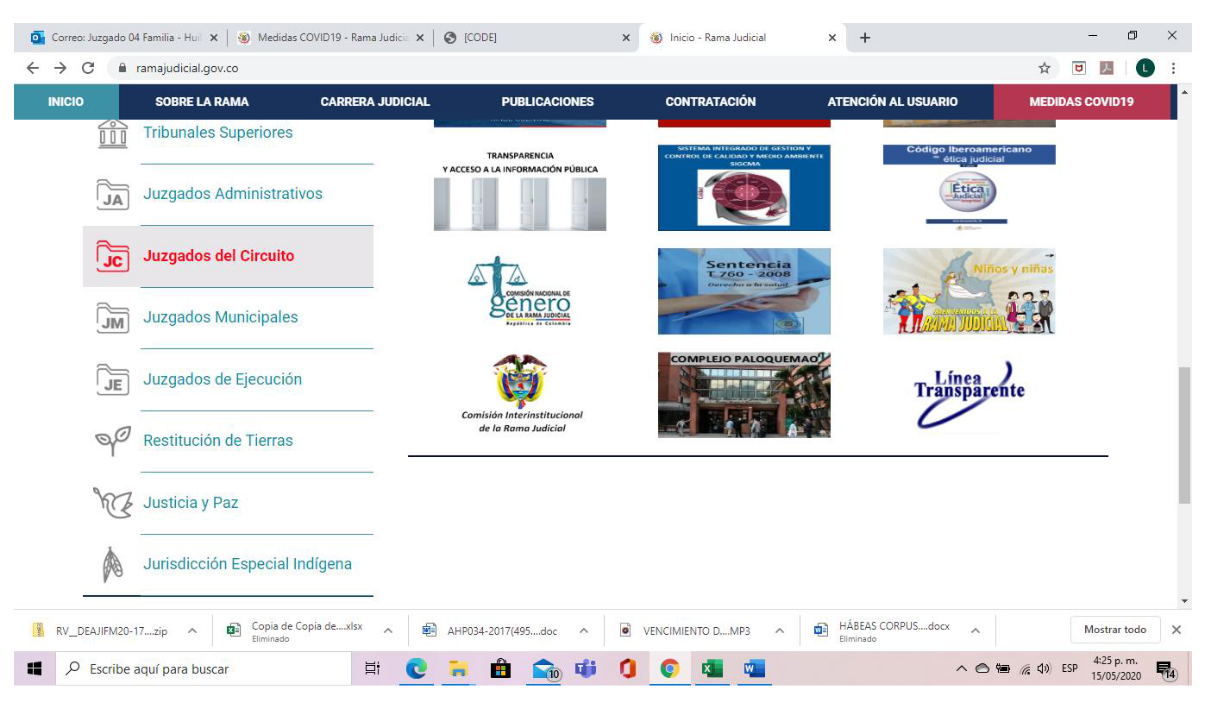Open the CONTRATACIÓN menu
The height and width of the screenshot is (711, 1215).
711,102
